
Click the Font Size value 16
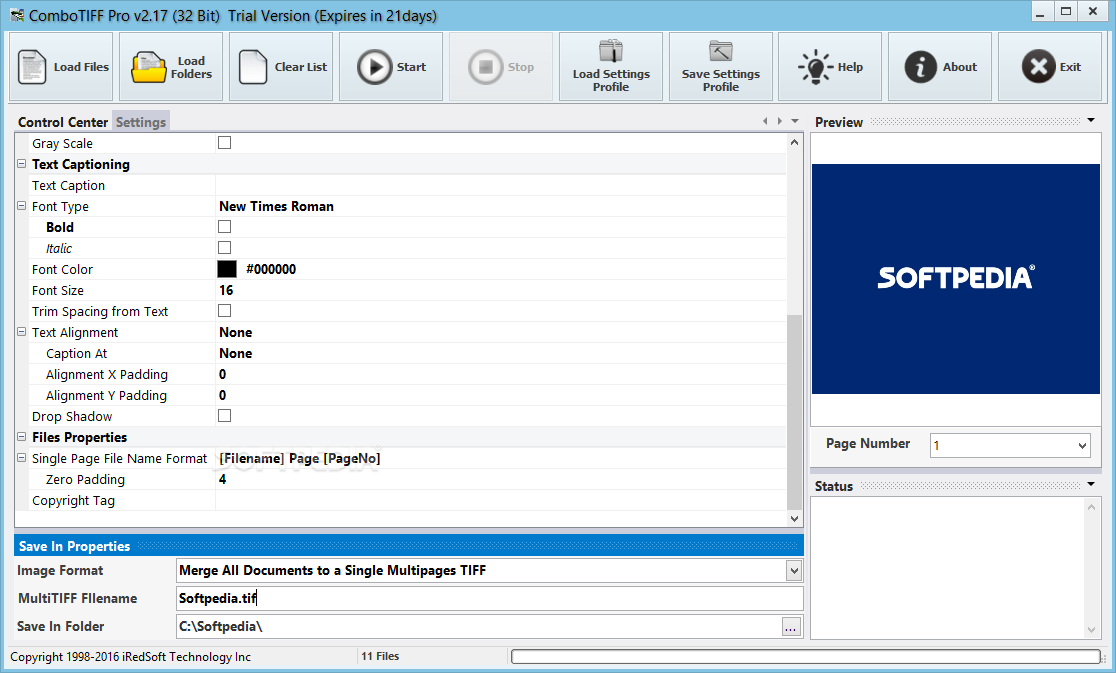pos(226,290)
